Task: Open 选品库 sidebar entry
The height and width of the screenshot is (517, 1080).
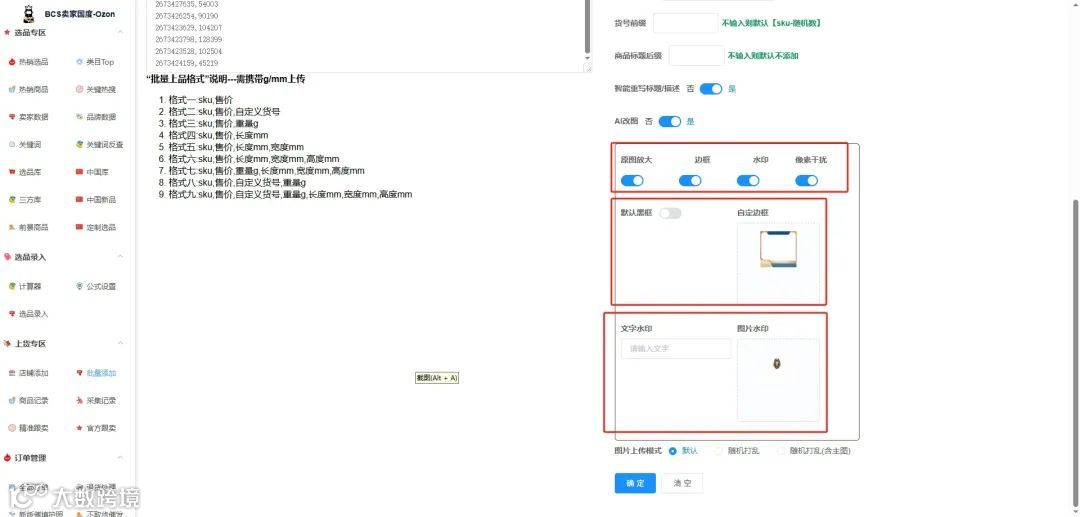Action: 25,172
